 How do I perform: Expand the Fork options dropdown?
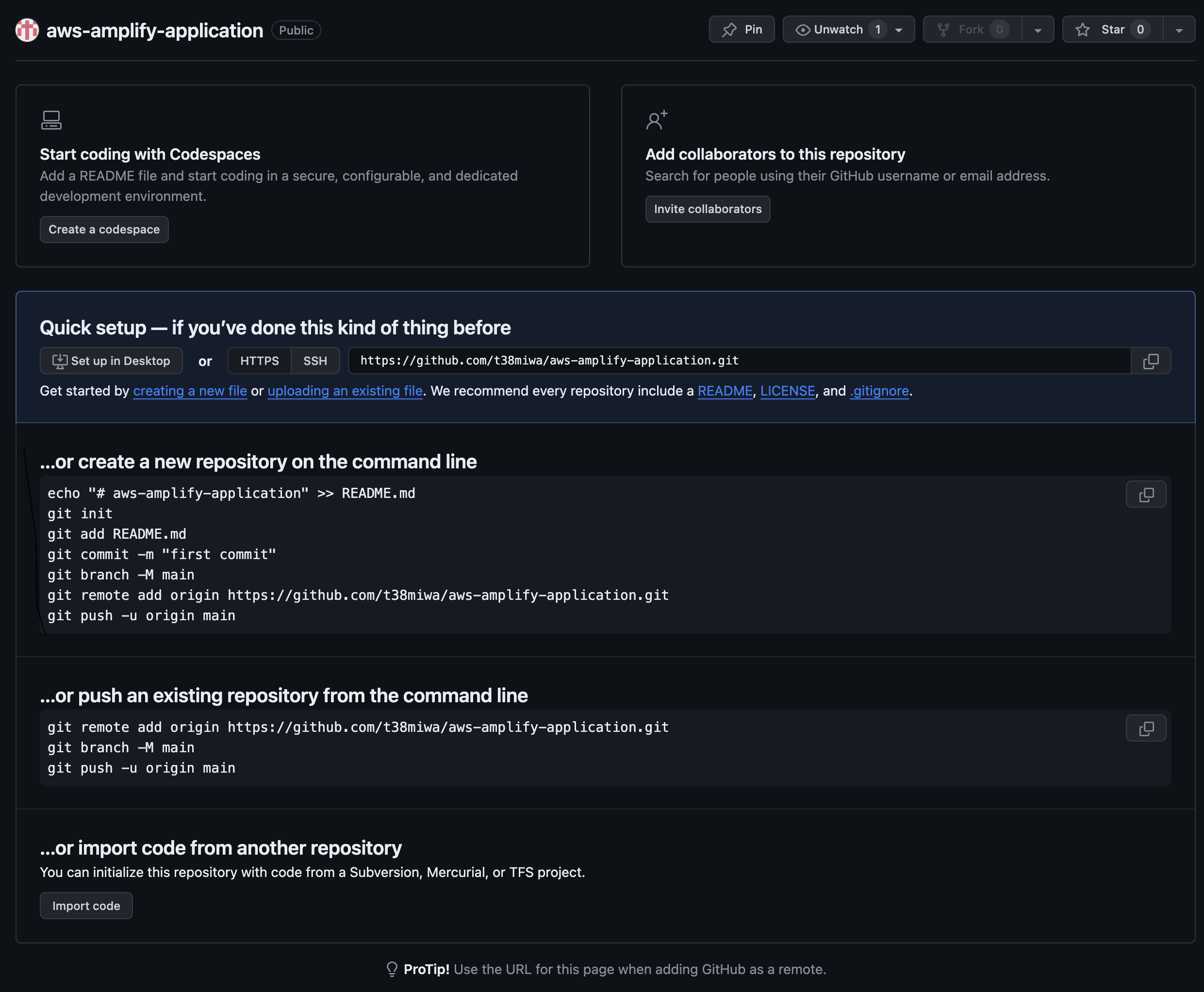1039,29
